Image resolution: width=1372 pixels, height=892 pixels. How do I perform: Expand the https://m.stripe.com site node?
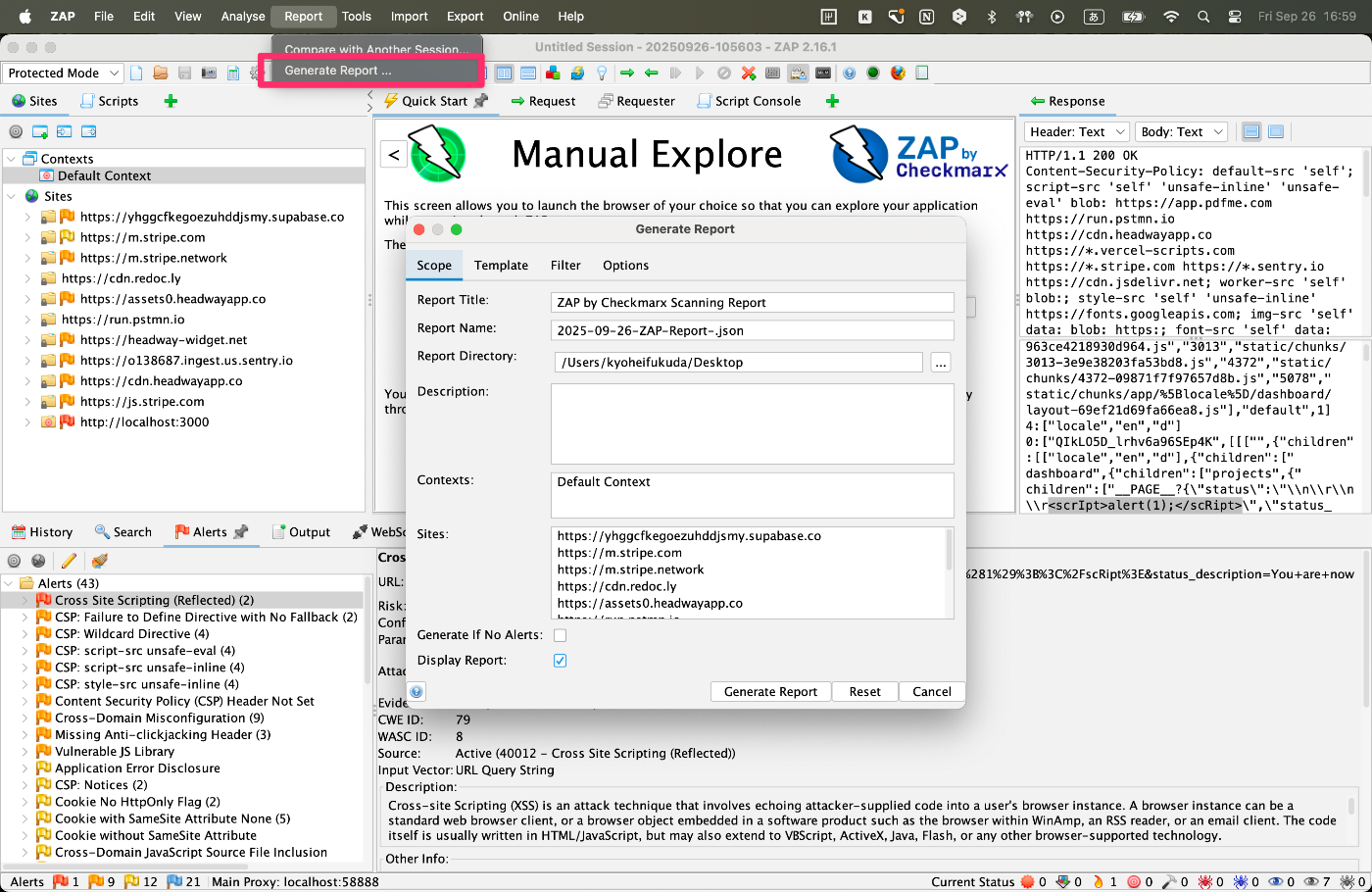click(x=27, y=237)
